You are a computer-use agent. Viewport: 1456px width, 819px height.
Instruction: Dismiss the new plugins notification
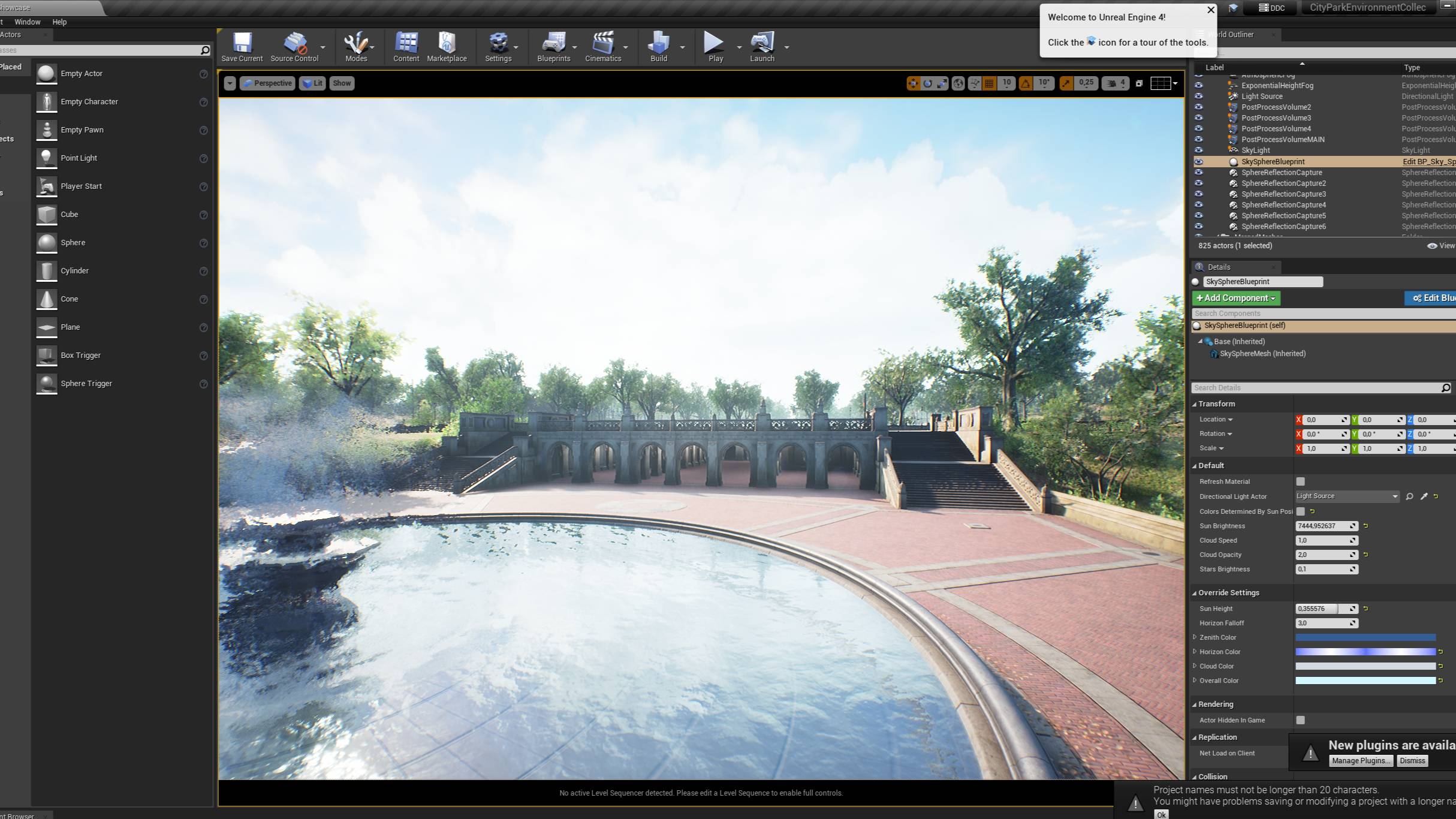tap(1412, 761)
